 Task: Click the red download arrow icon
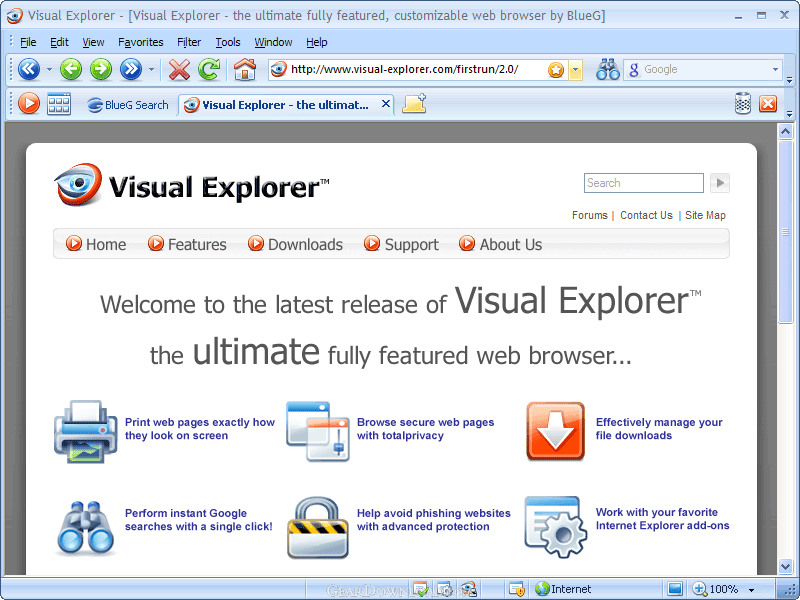555,431
